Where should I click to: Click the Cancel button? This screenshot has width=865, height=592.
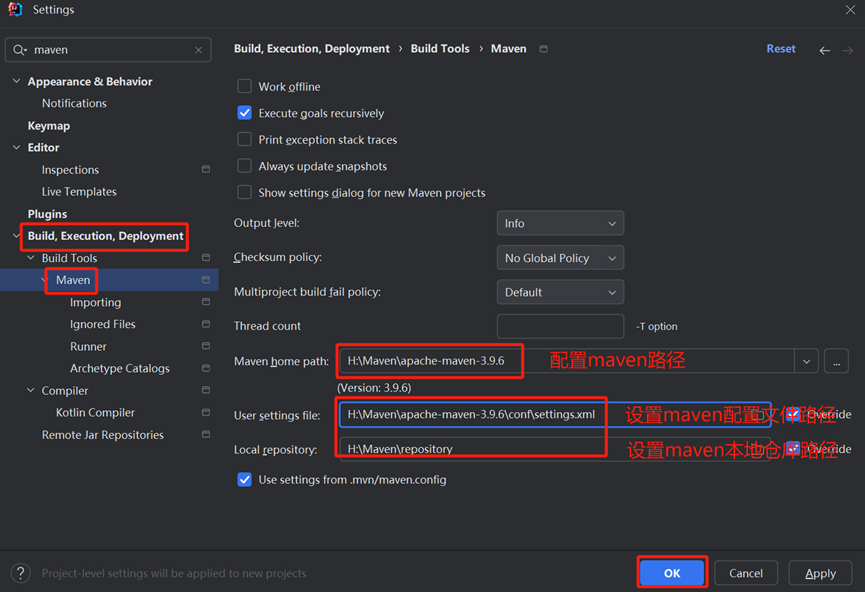point(746,573)
